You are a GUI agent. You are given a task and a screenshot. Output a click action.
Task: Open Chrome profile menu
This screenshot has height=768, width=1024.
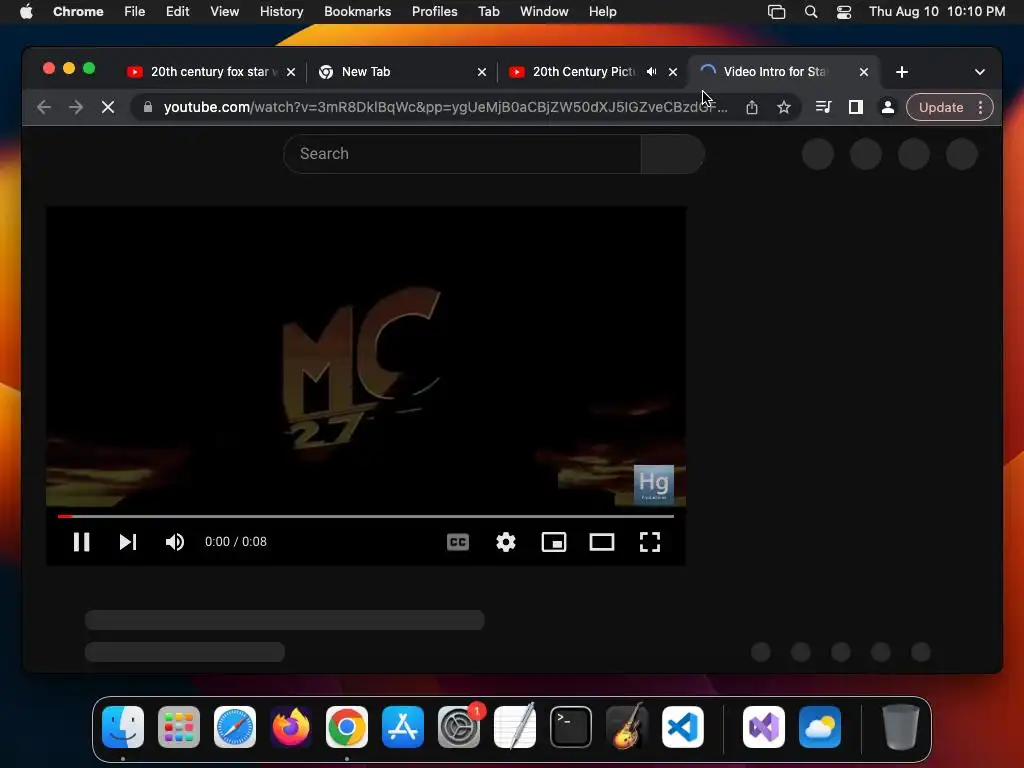[x=888, y=107]
